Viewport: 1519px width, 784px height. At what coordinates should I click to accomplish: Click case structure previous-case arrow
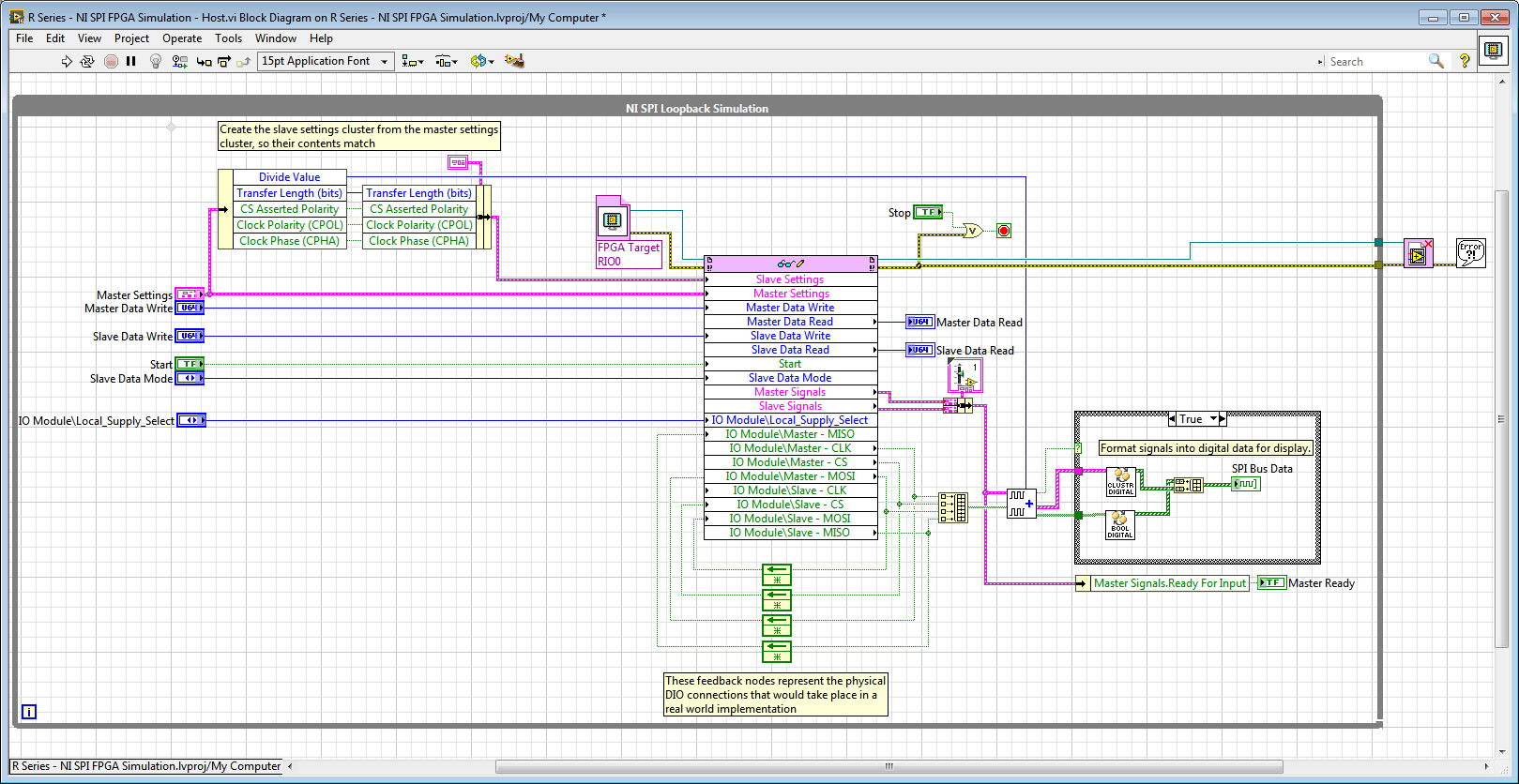(x=1172, y=419)
